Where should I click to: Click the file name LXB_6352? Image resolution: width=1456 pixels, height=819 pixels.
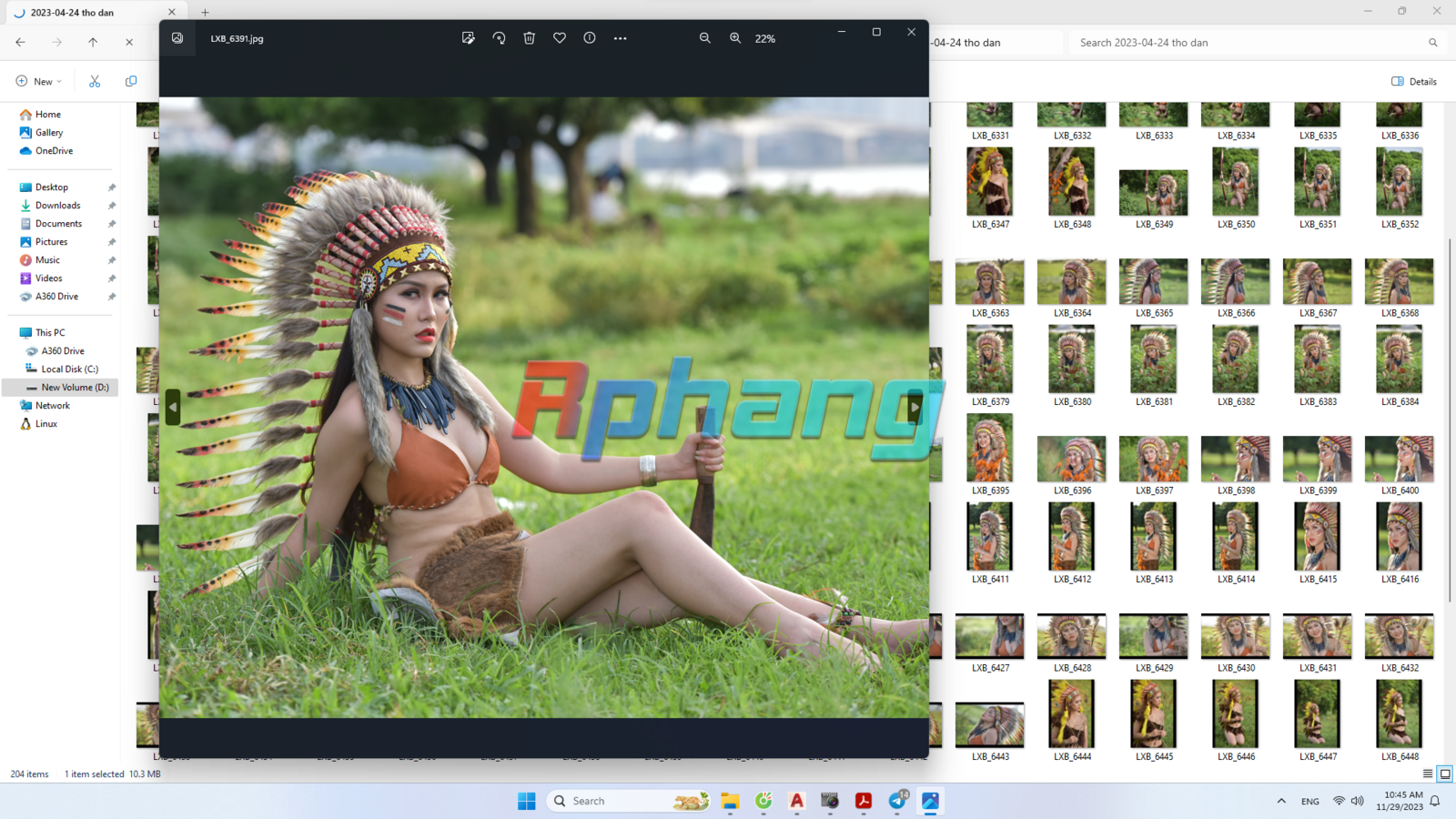[1400, 224]
